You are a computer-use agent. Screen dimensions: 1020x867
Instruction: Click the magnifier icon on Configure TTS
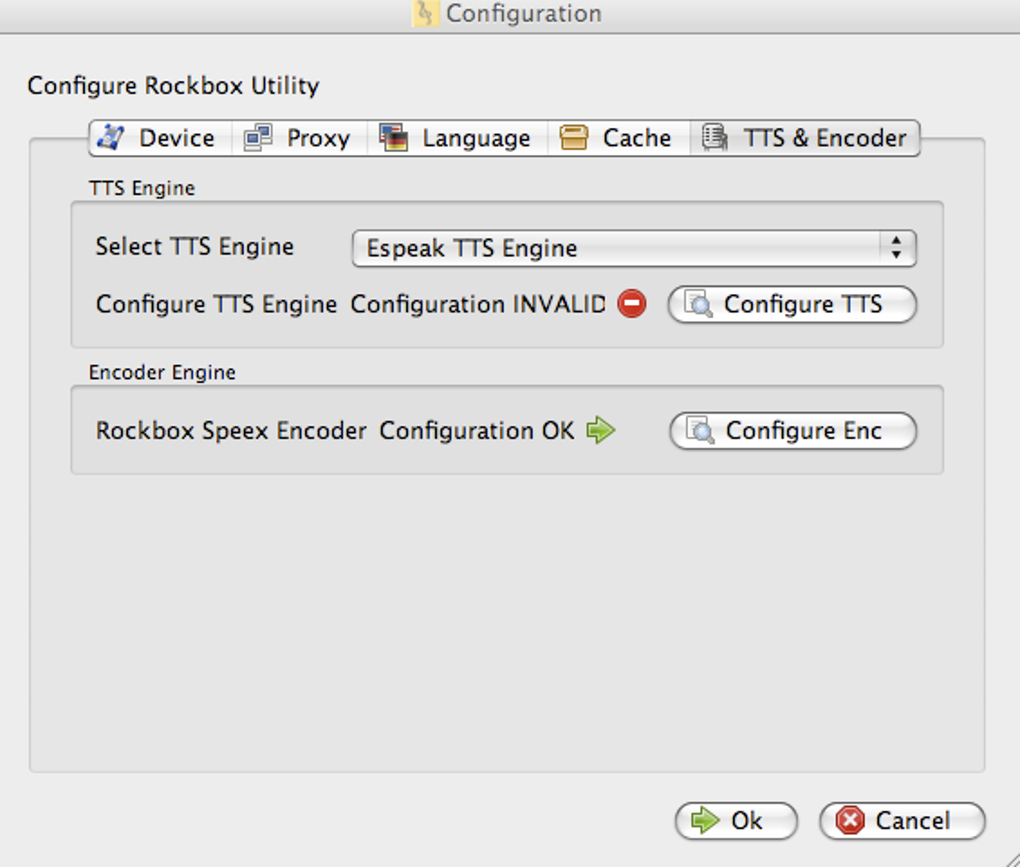(698, 304)
